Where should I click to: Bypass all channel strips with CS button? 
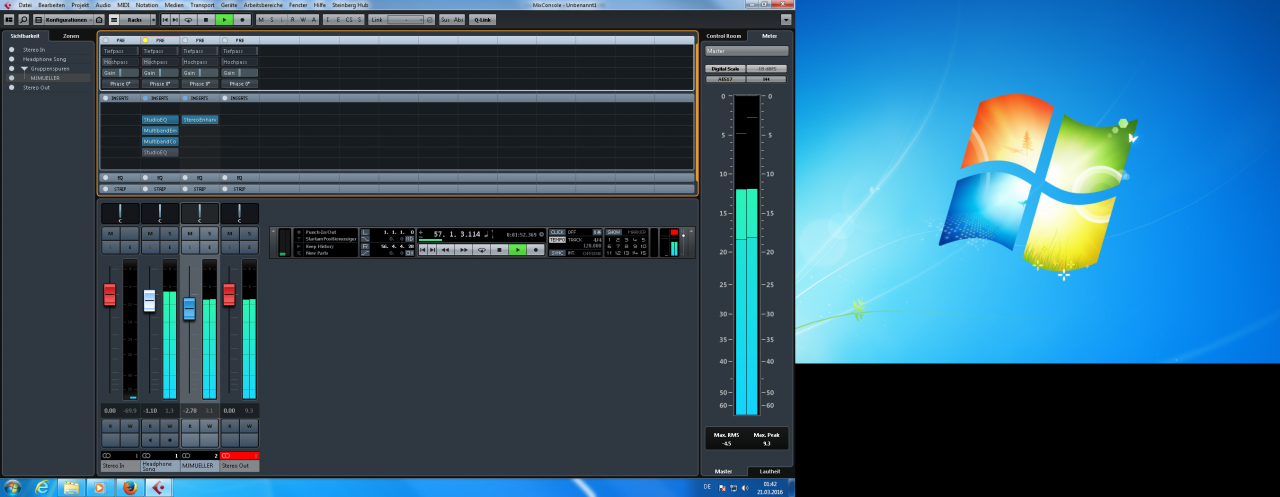(349, 19)
